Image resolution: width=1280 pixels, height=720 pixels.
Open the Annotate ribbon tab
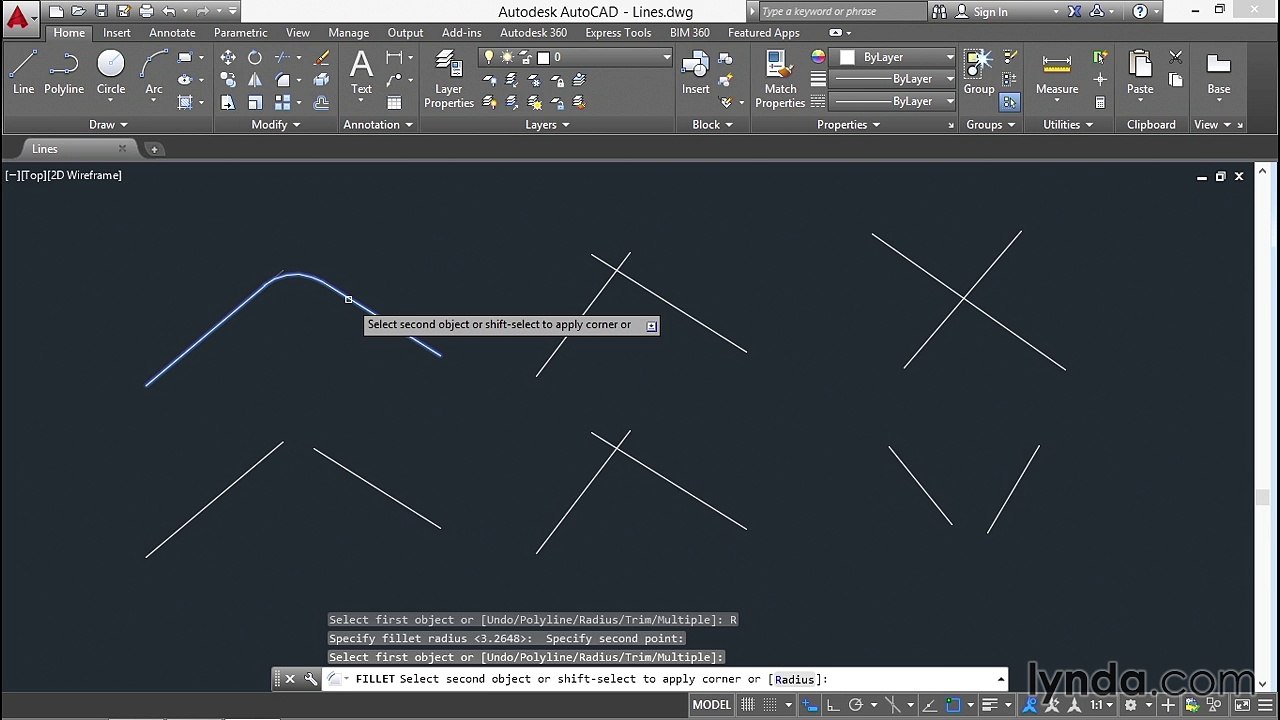(x=172, y=33)
